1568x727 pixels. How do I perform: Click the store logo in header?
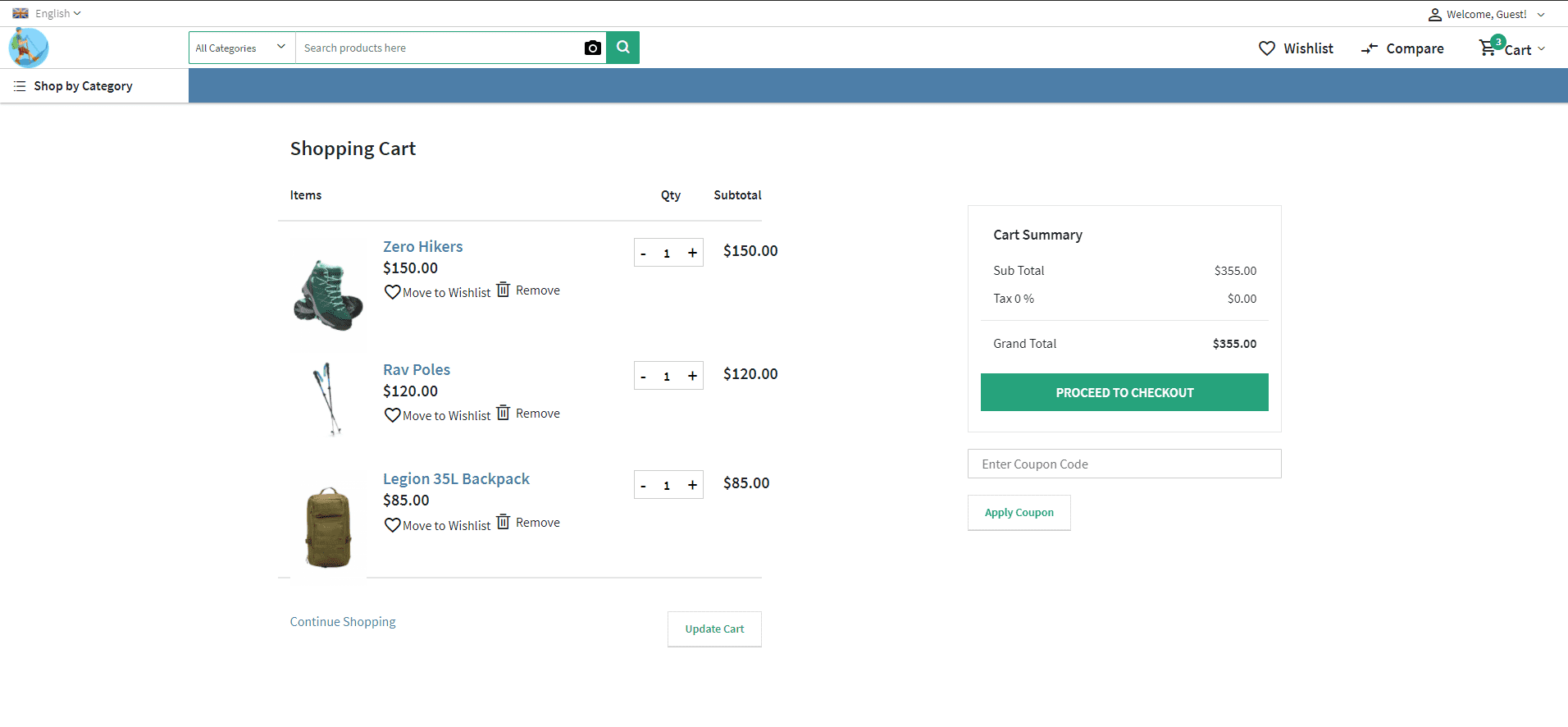(x=29, y=48)
